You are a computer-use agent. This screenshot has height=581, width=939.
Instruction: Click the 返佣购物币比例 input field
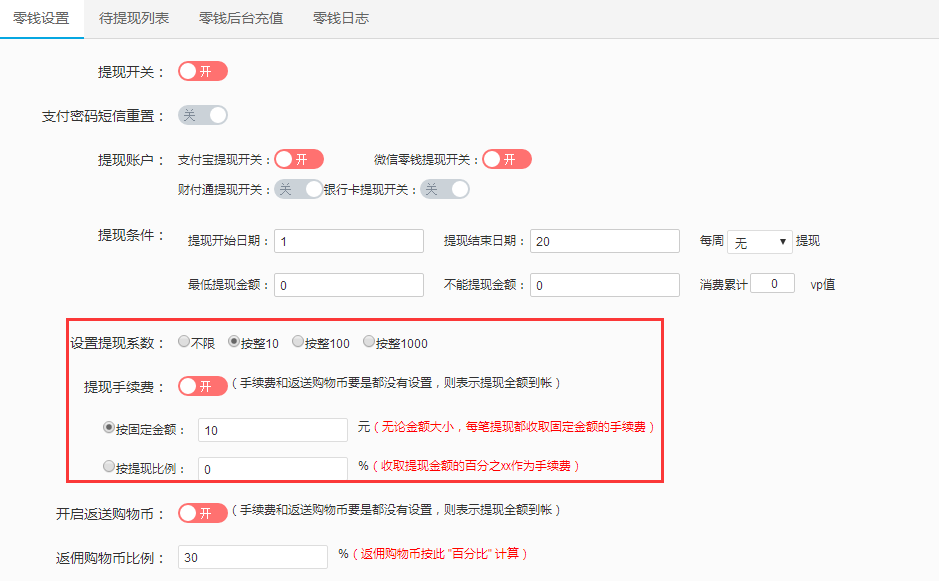(x=253, y=557)
